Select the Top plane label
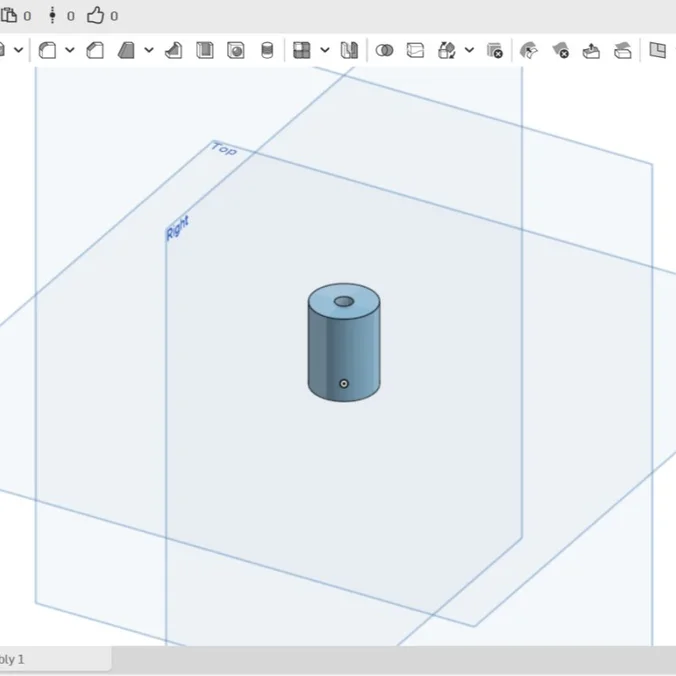The width and height of the screenshot is (676, 676). click(x=224, y=149)
